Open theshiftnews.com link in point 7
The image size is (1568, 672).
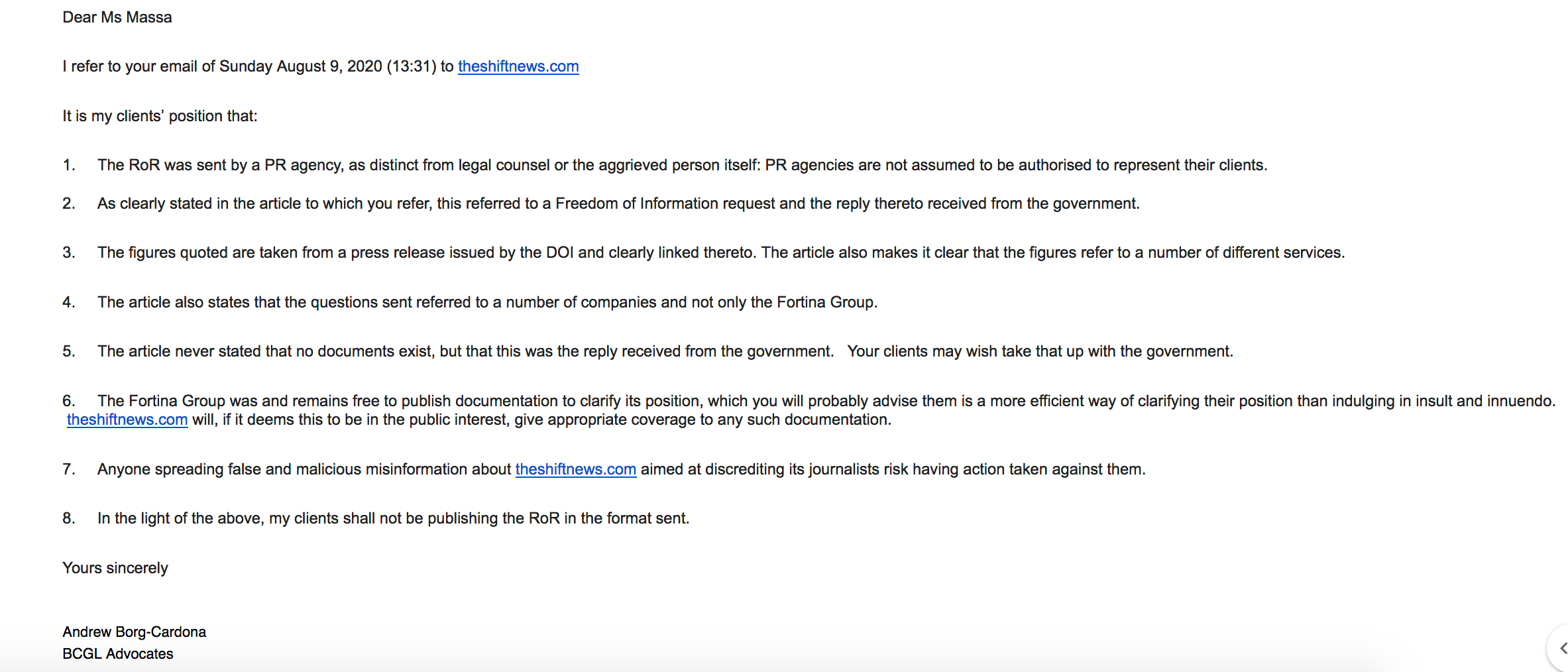pyautogui.click(x=575, y=469)
